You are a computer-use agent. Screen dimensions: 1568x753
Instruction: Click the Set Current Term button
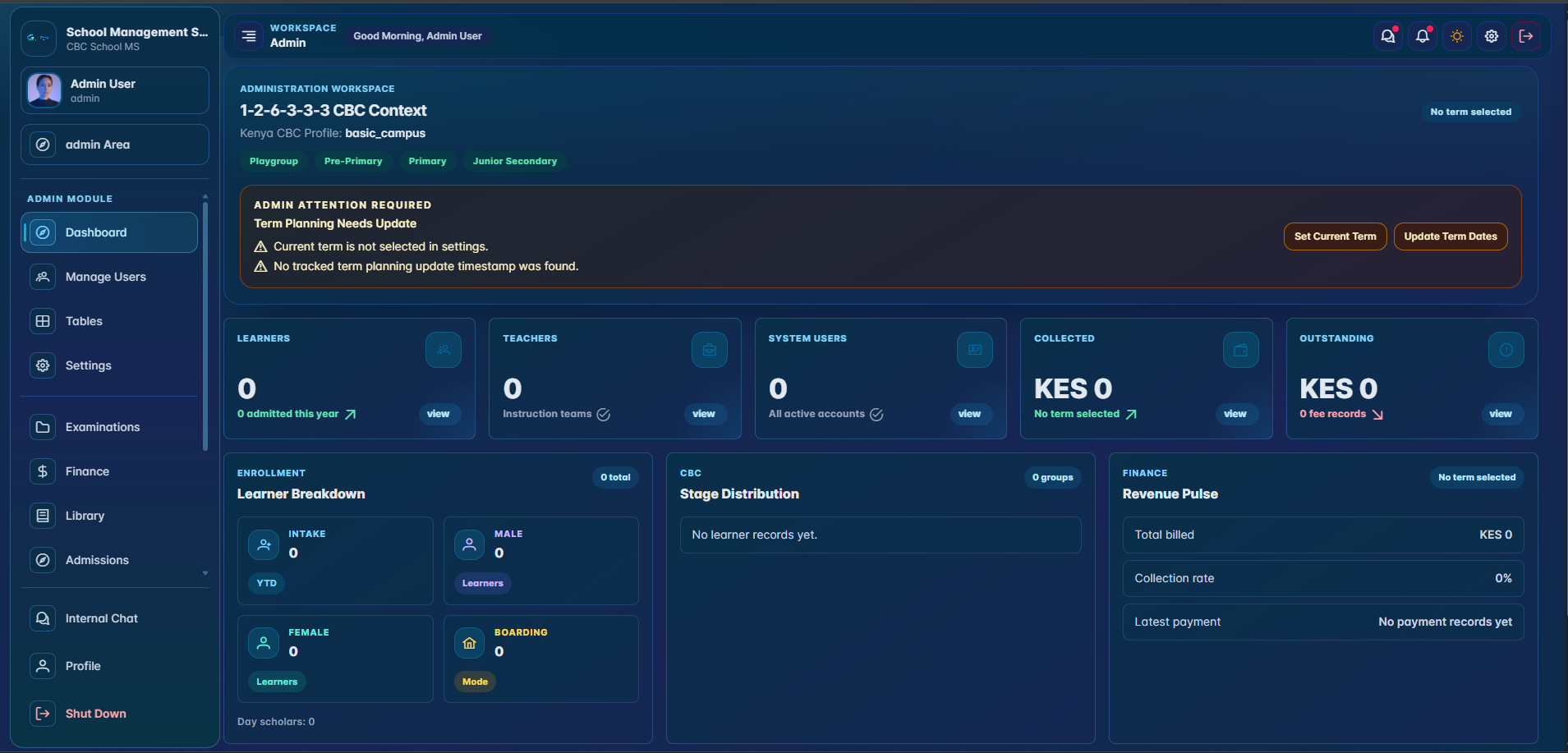tap(1335, 236)
